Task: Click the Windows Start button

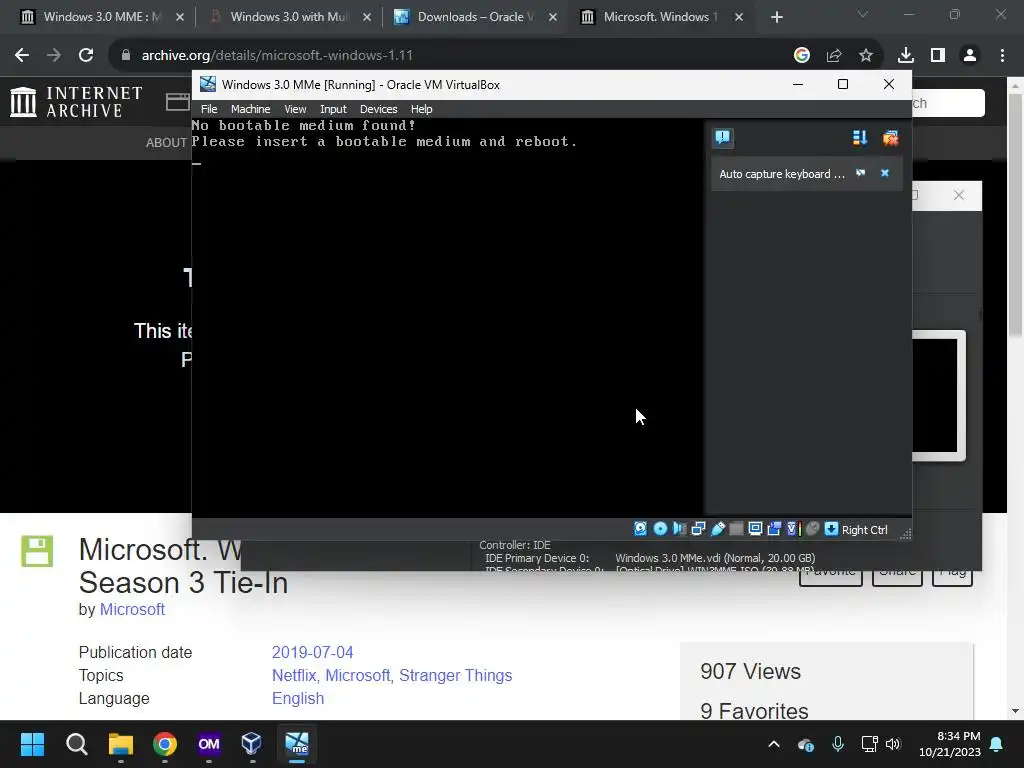Action: coord(32,744)
